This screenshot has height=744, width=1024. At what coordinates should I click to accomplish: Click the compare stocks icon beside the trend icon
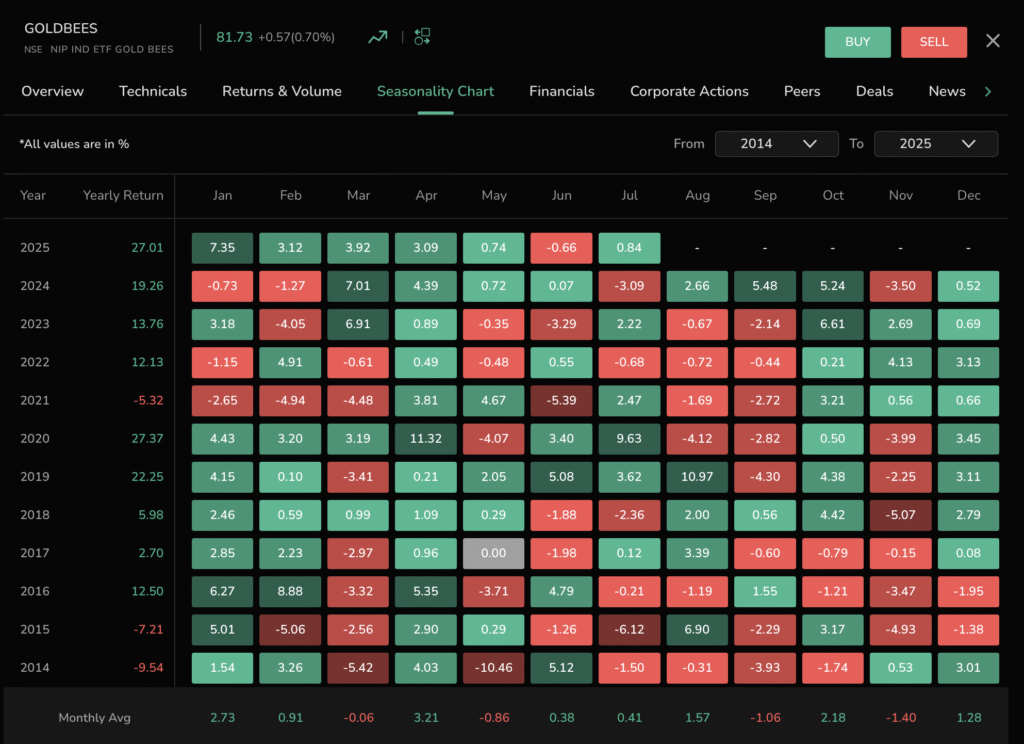pyautogui.click(x=421, y=36)
